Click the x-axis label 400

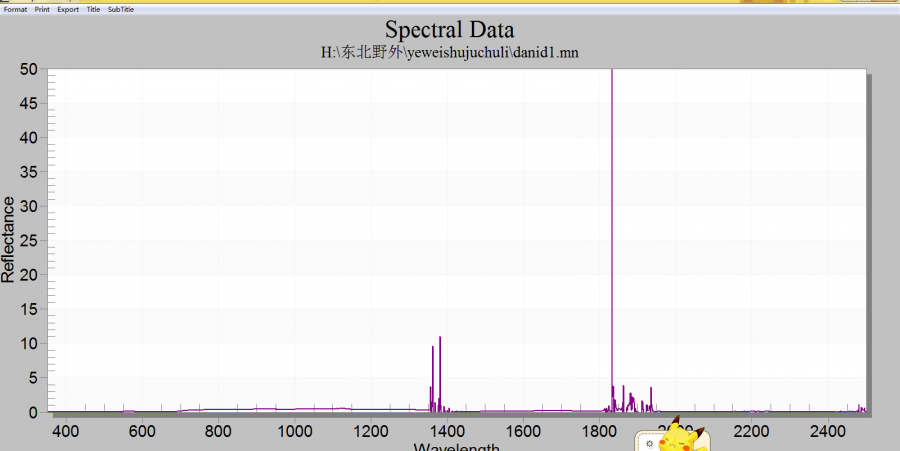point(66,431)
